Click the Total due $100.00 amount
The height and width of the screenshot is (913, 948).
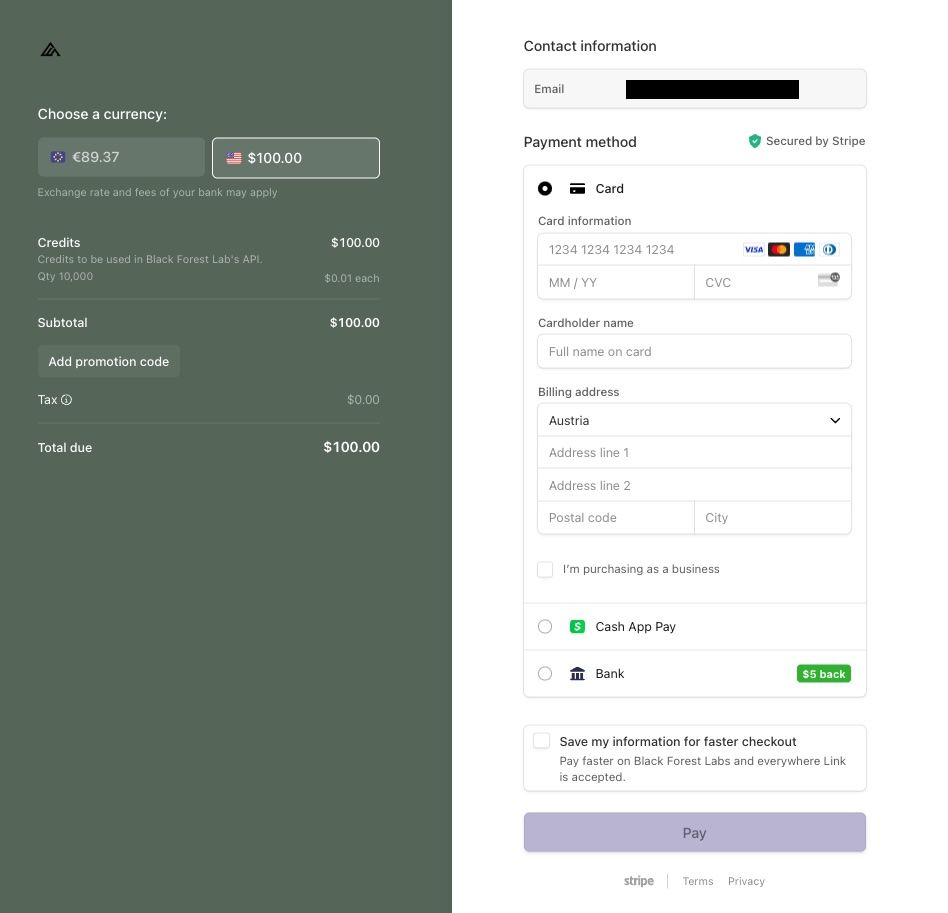(x=351, y=447)
